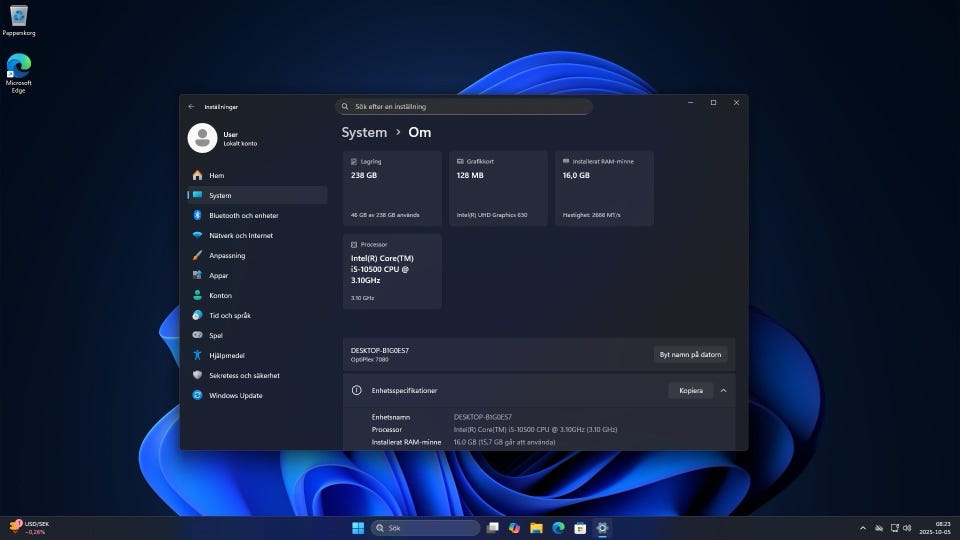The image size is (960, 540).
Task: Open the Hem section in the sidebar
Action: coord(216,175)
